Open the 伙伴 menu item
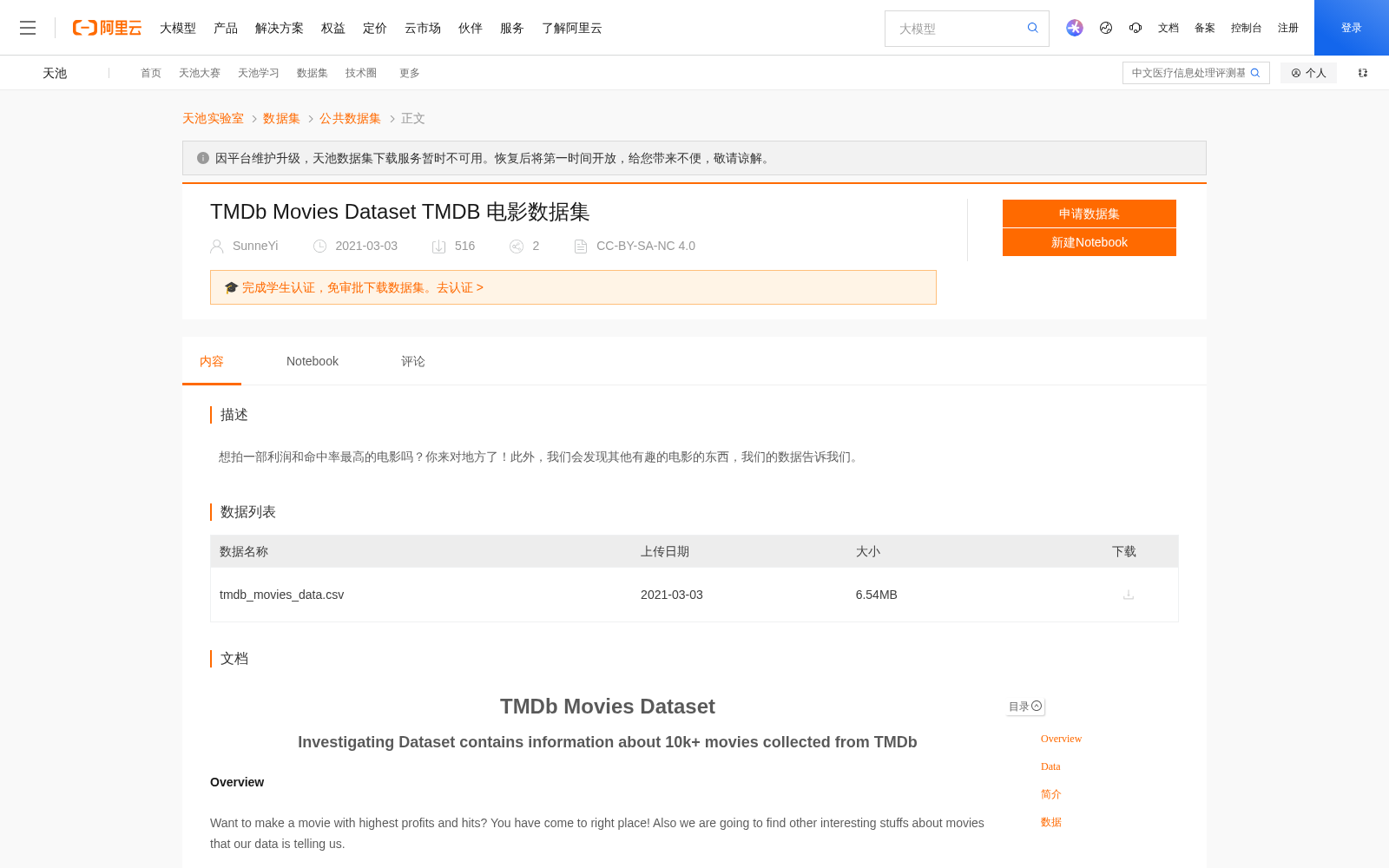1389x868 pixels. 471,28
